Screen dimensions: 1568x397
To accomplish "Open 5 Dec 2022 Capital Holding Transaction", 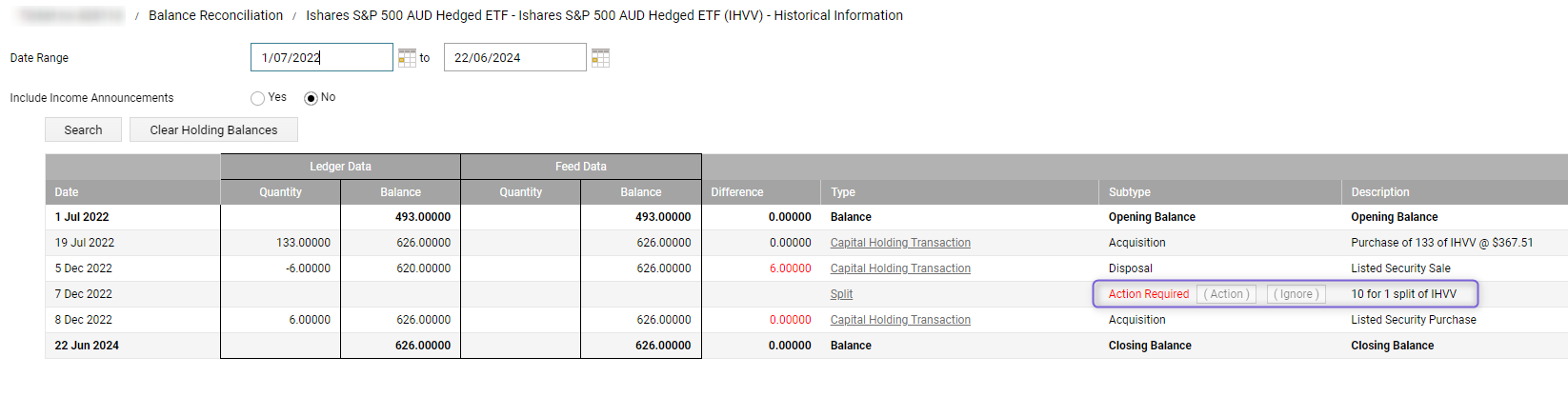I will (900, 268).
